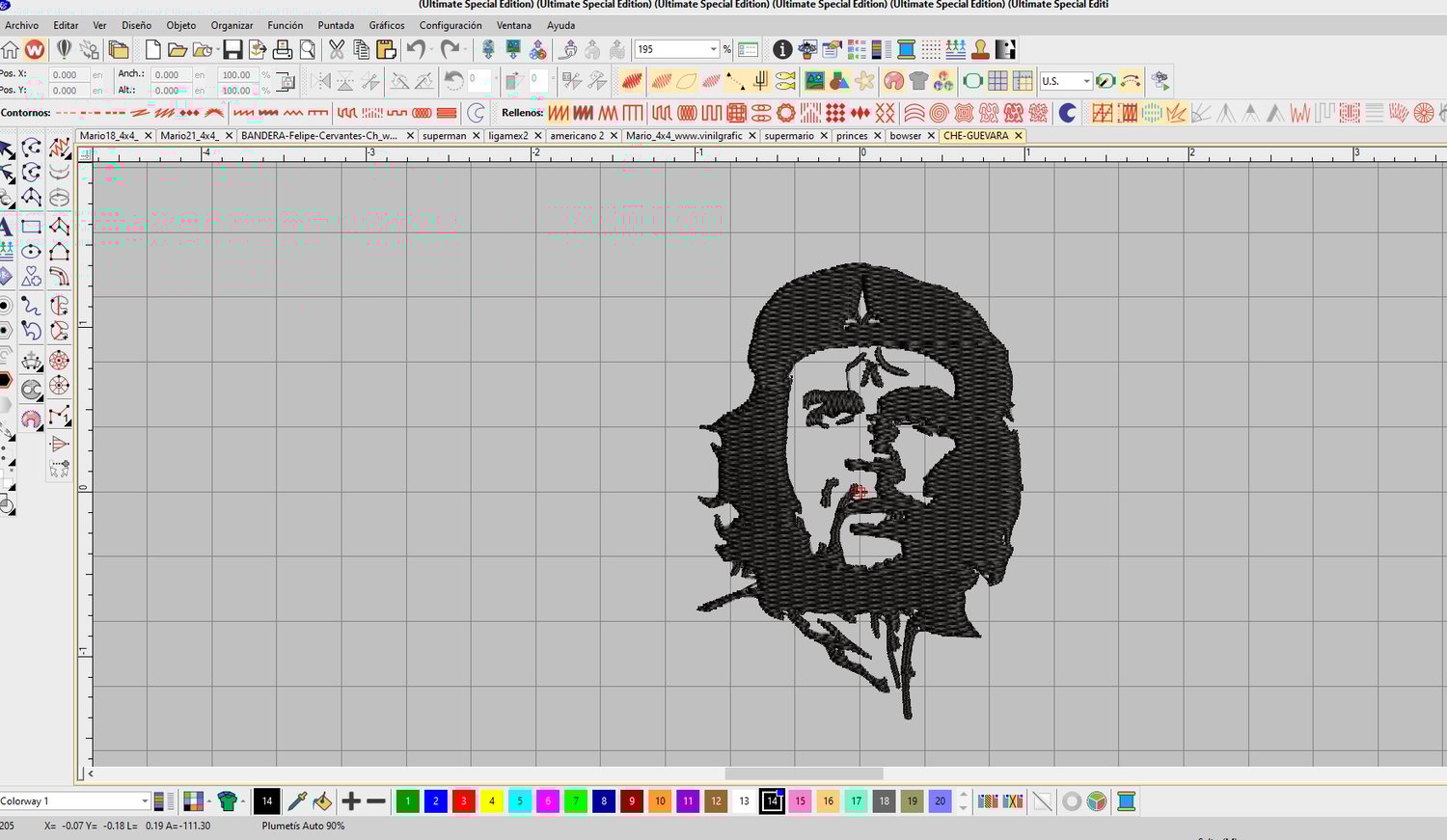Open the Diseño menu
1447x840 pixels.
pos(136,25)
